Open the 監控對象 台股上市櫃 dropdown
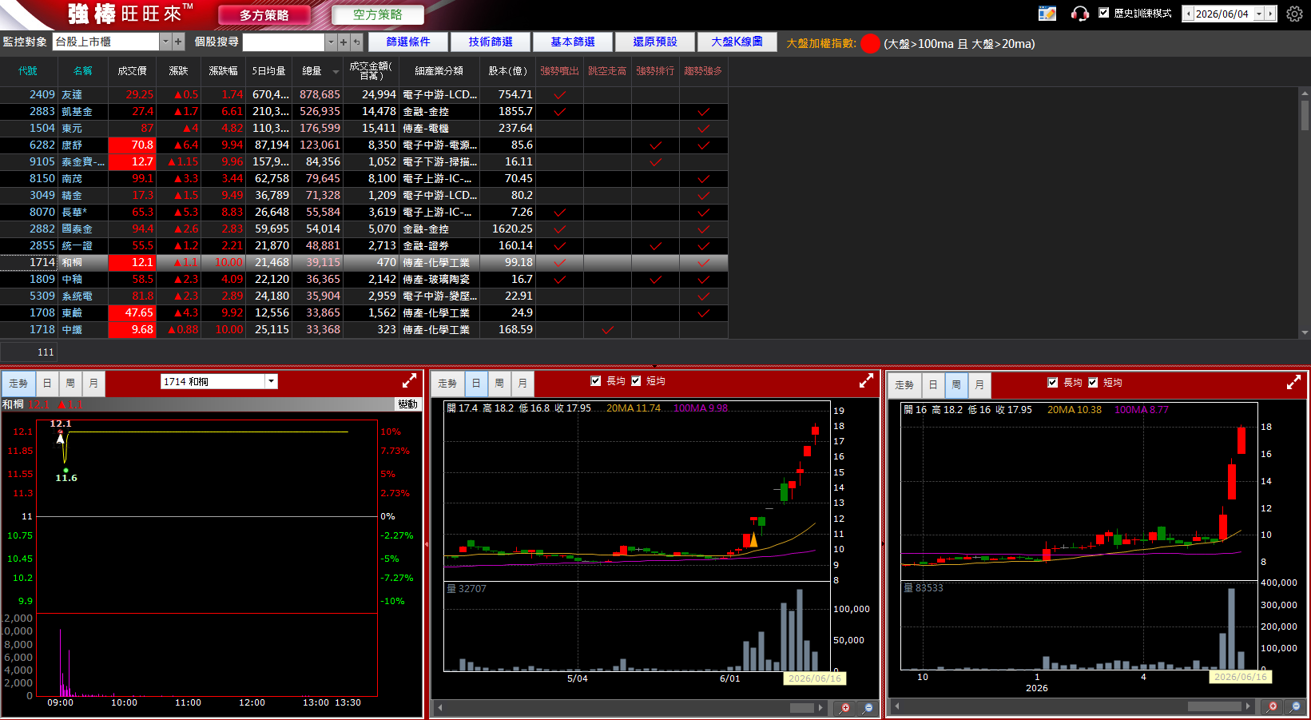 pos(166,42)
